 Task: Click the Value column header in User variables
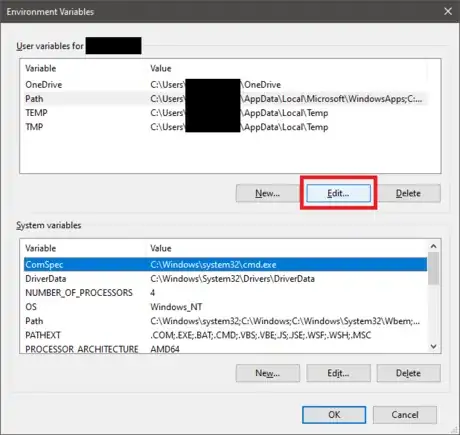(161, 68)
